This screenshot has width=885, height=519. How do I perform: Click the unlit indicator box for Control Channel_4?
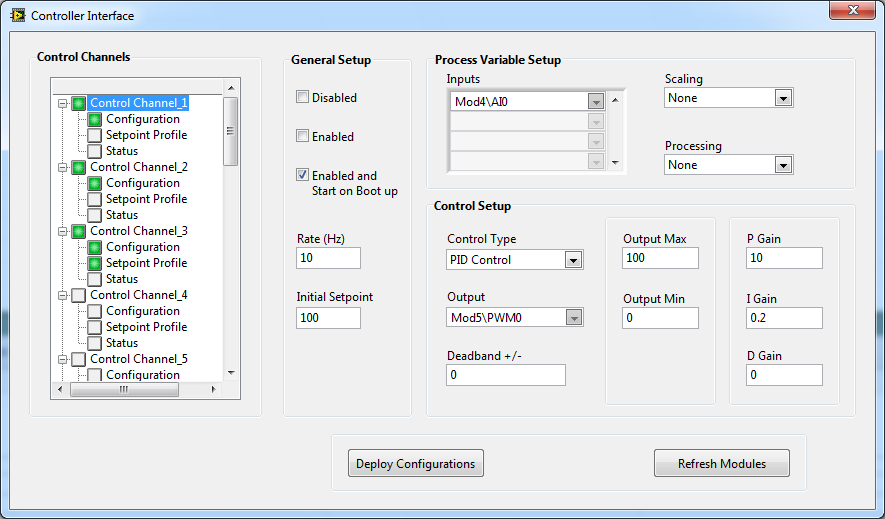click(78, 296)
